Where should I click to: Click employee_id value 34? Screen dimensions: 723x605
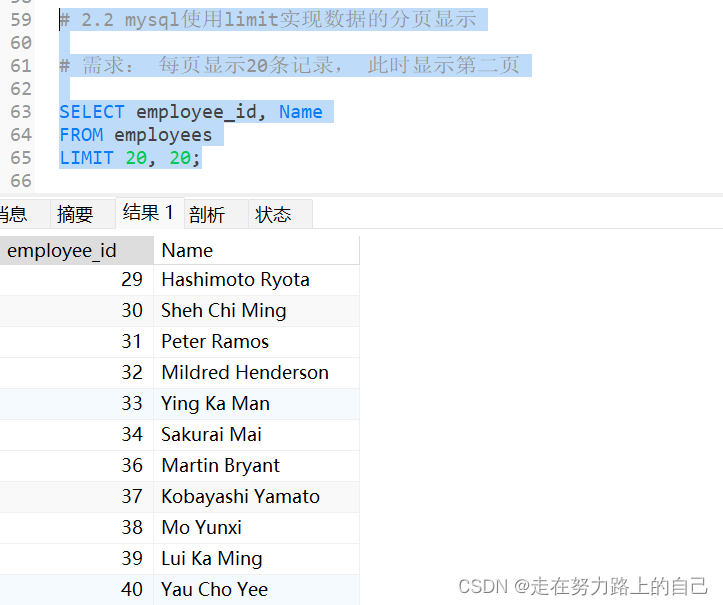pyautogui.click(x=77, y=434)
